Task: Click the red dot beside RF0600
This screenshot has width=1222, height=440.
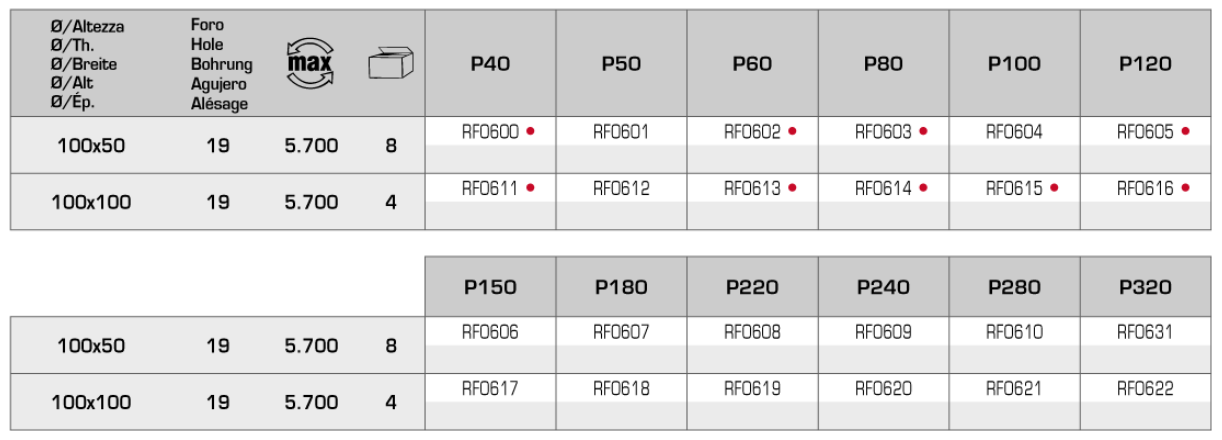Action: point(530,131)
